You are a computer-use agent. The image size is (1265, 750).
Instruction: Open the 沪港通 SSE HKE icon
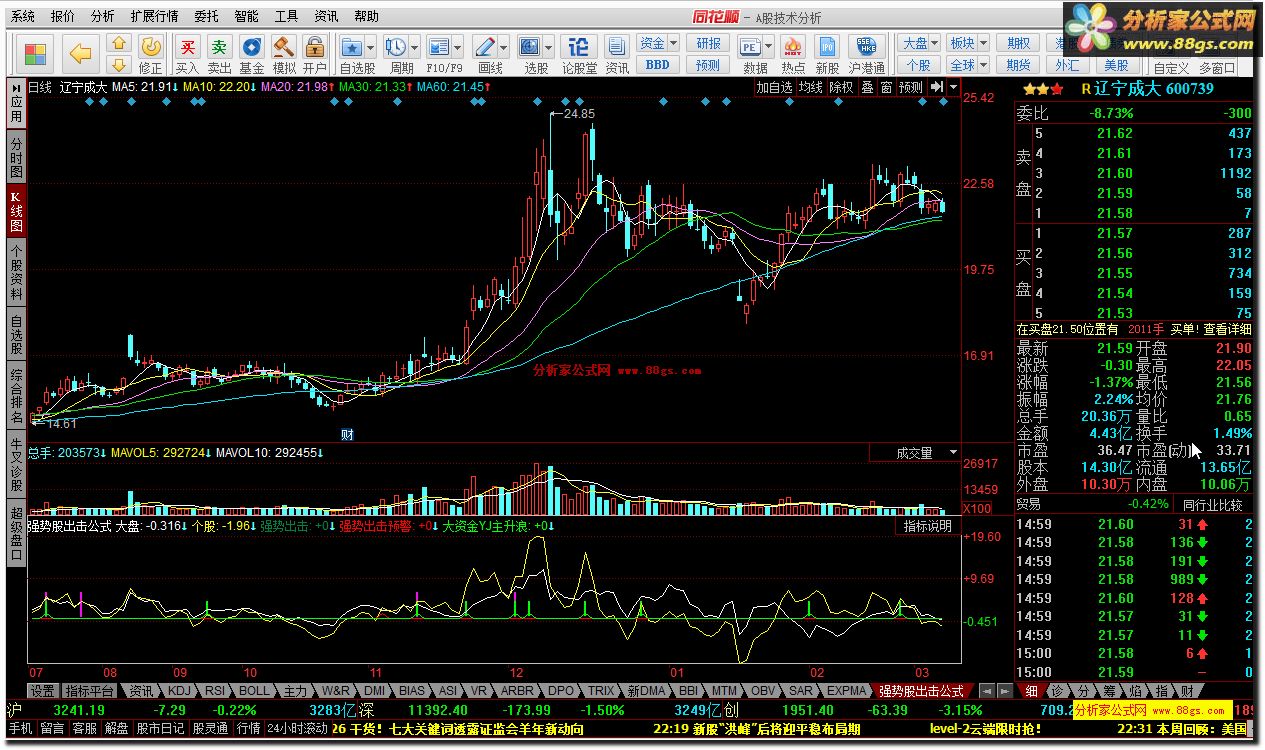[x=866, y=46]
